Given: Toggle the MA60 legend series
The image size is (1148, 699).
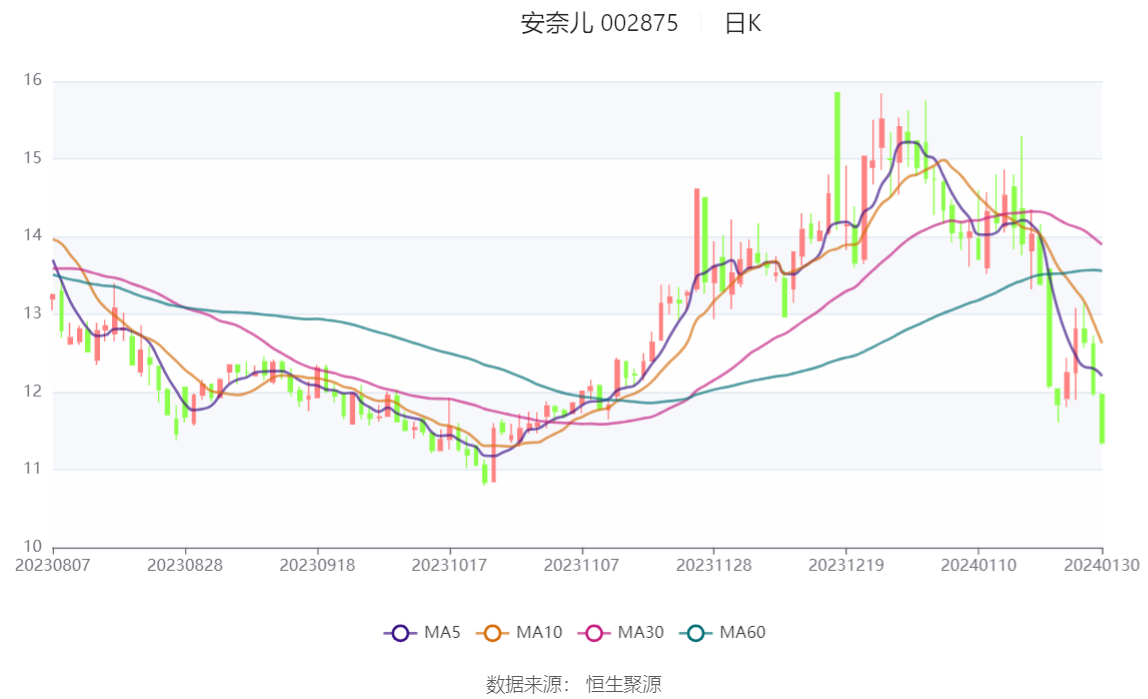Looking at the screenshot, I should coord(723,632).
